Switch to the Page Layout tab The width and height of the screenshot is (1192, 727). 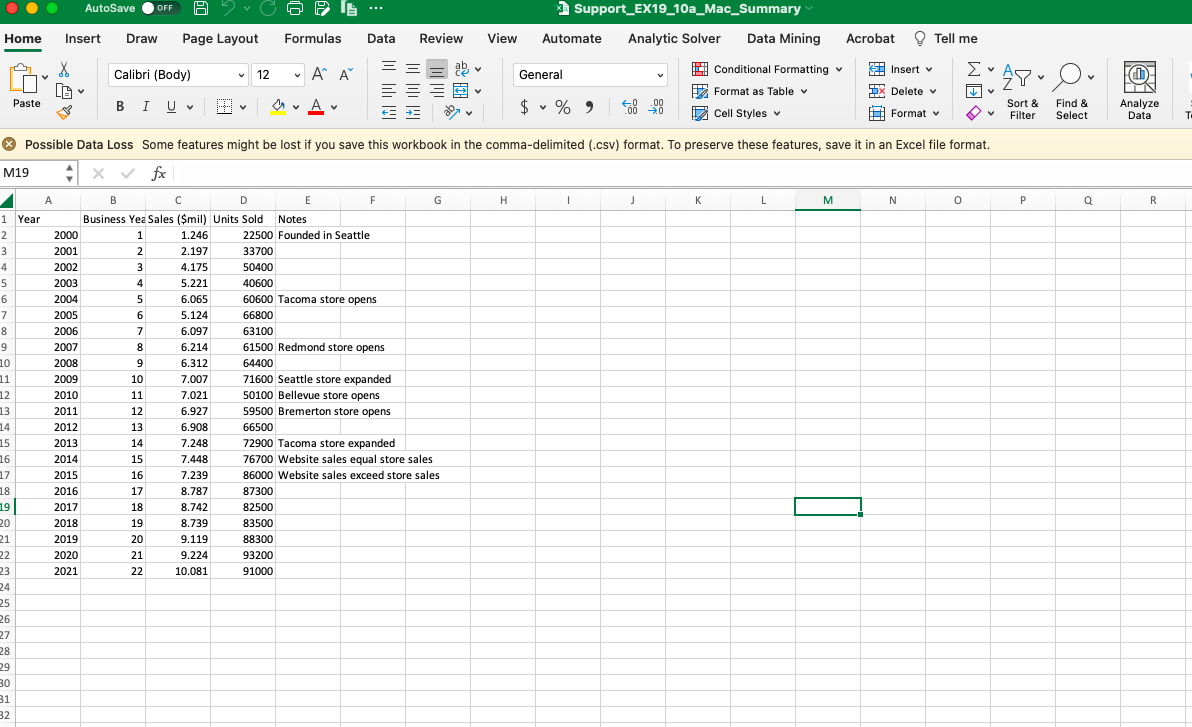[x=220, y=38]
